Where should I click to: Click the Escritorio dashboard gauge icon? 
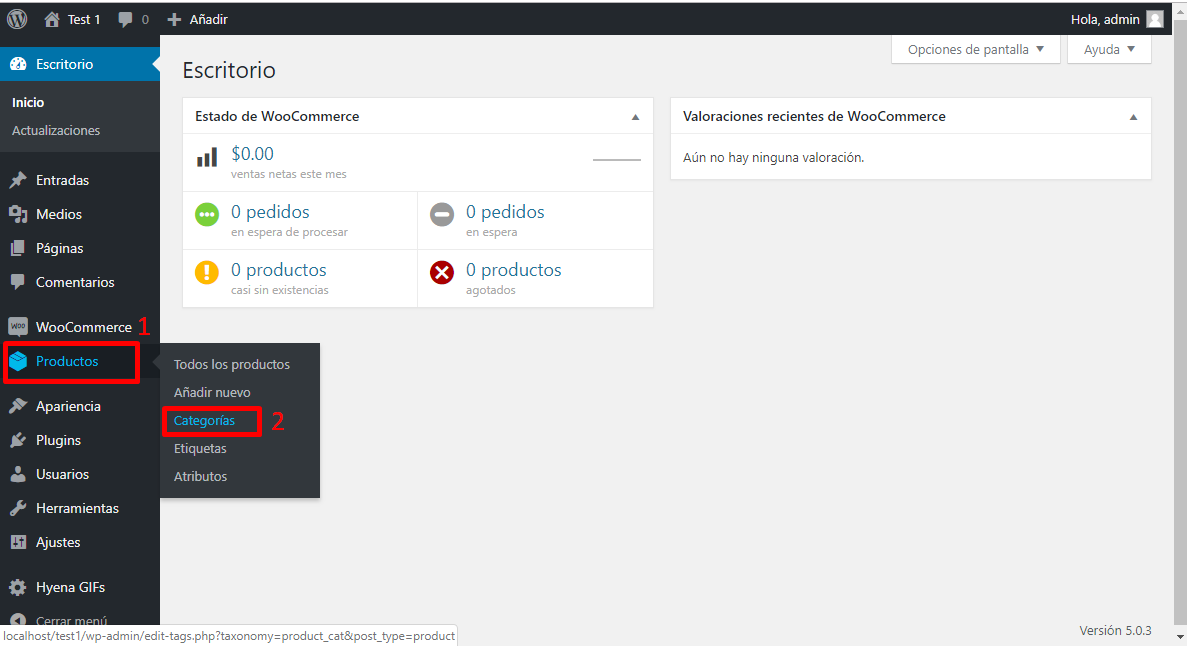click(x=18, y=64)
